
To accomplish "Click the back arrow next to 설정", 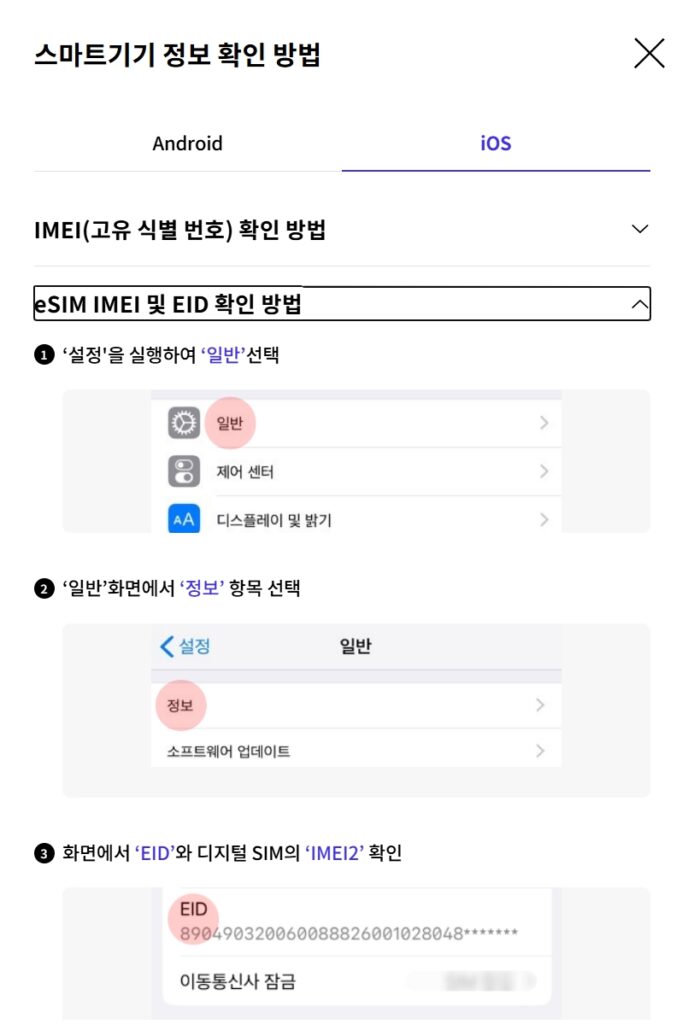I will pos(167,646).
